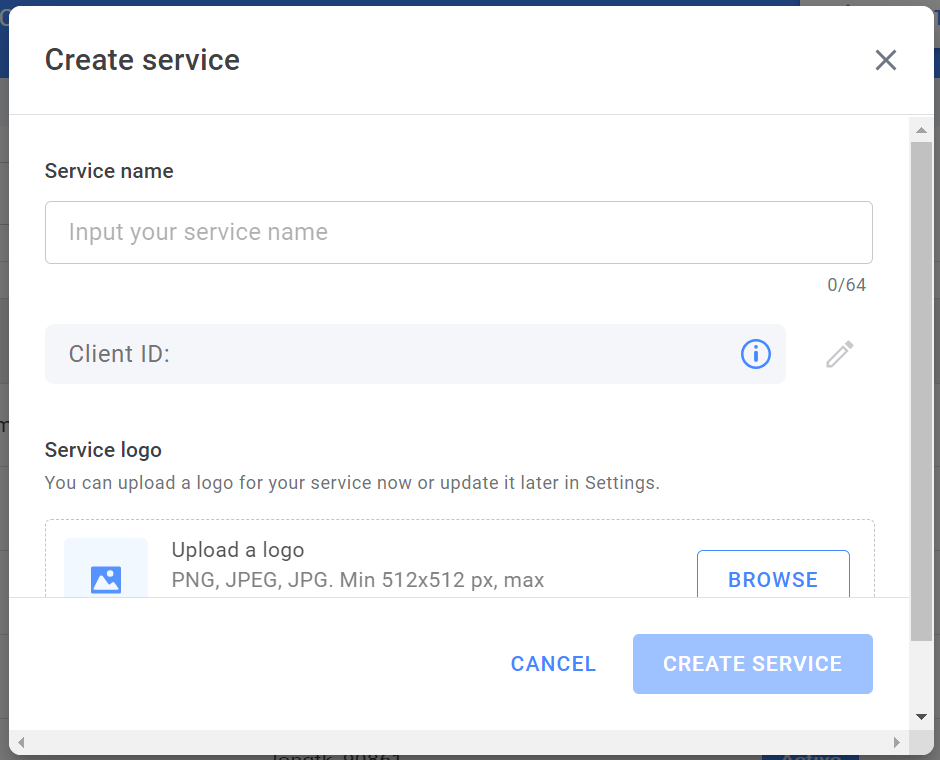Viewport: 940px width, 760px height.
Task: Click the "Upload a logo" text
Action: point(238,550)
